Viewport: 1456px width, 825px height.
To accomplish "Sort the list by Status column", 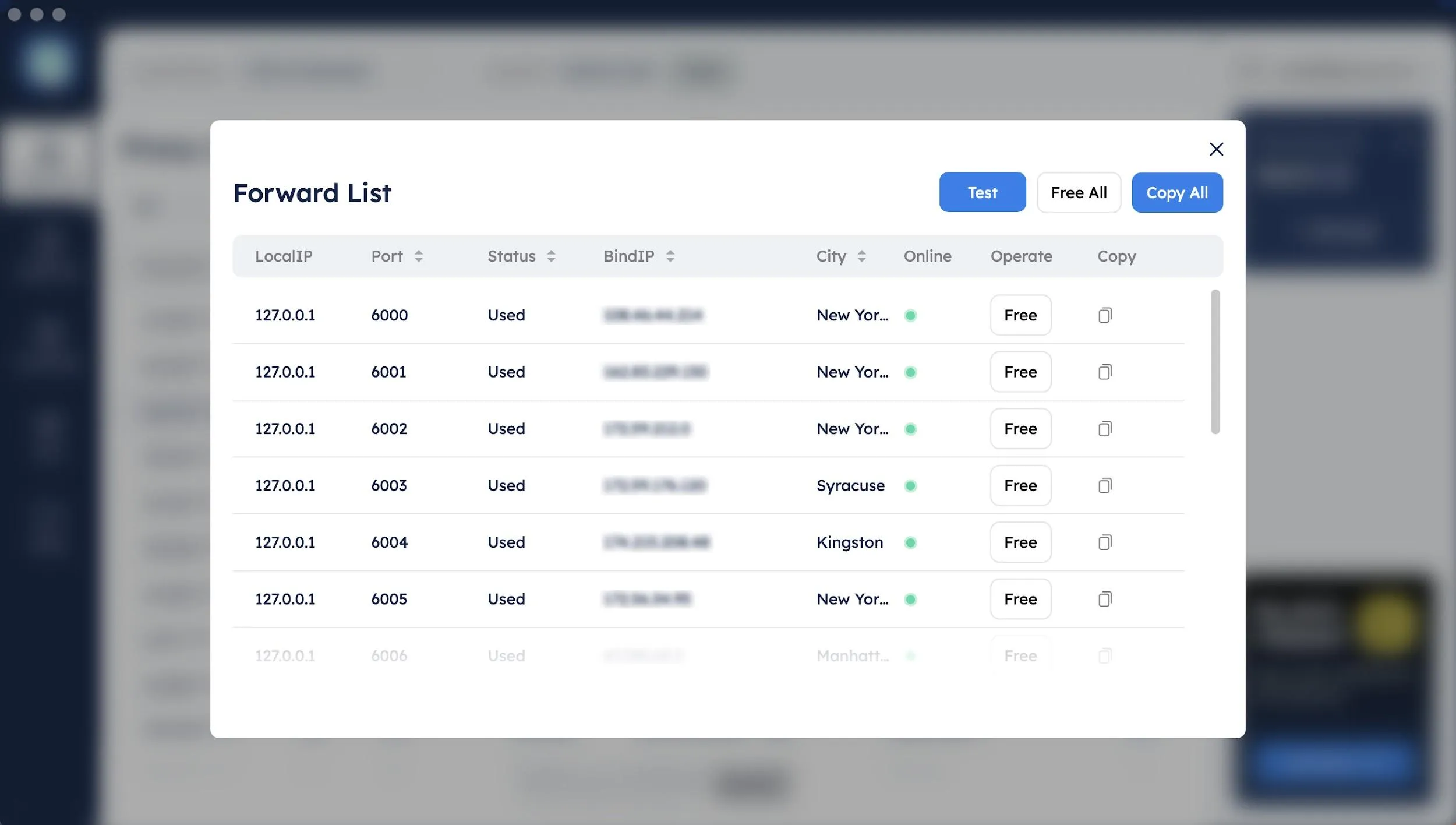I will tap(551, 256).
